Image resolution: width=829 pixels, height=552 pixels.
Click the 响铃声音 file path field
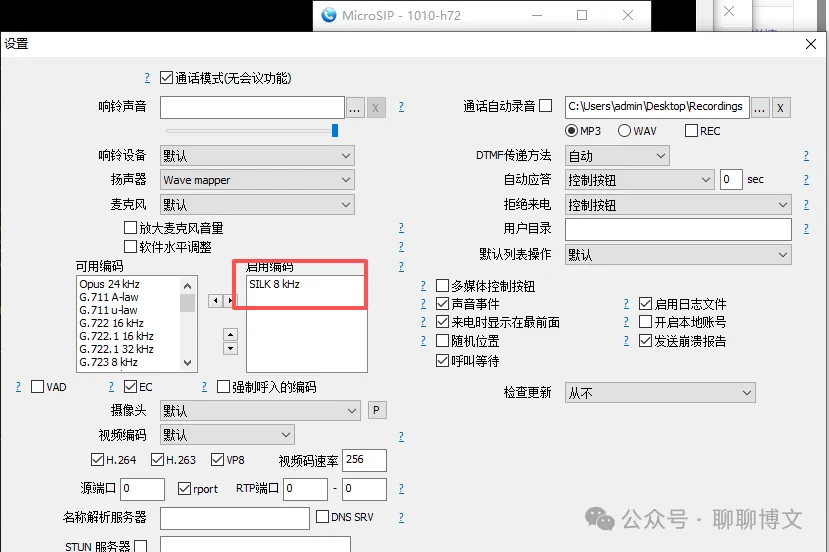(253, 107)
